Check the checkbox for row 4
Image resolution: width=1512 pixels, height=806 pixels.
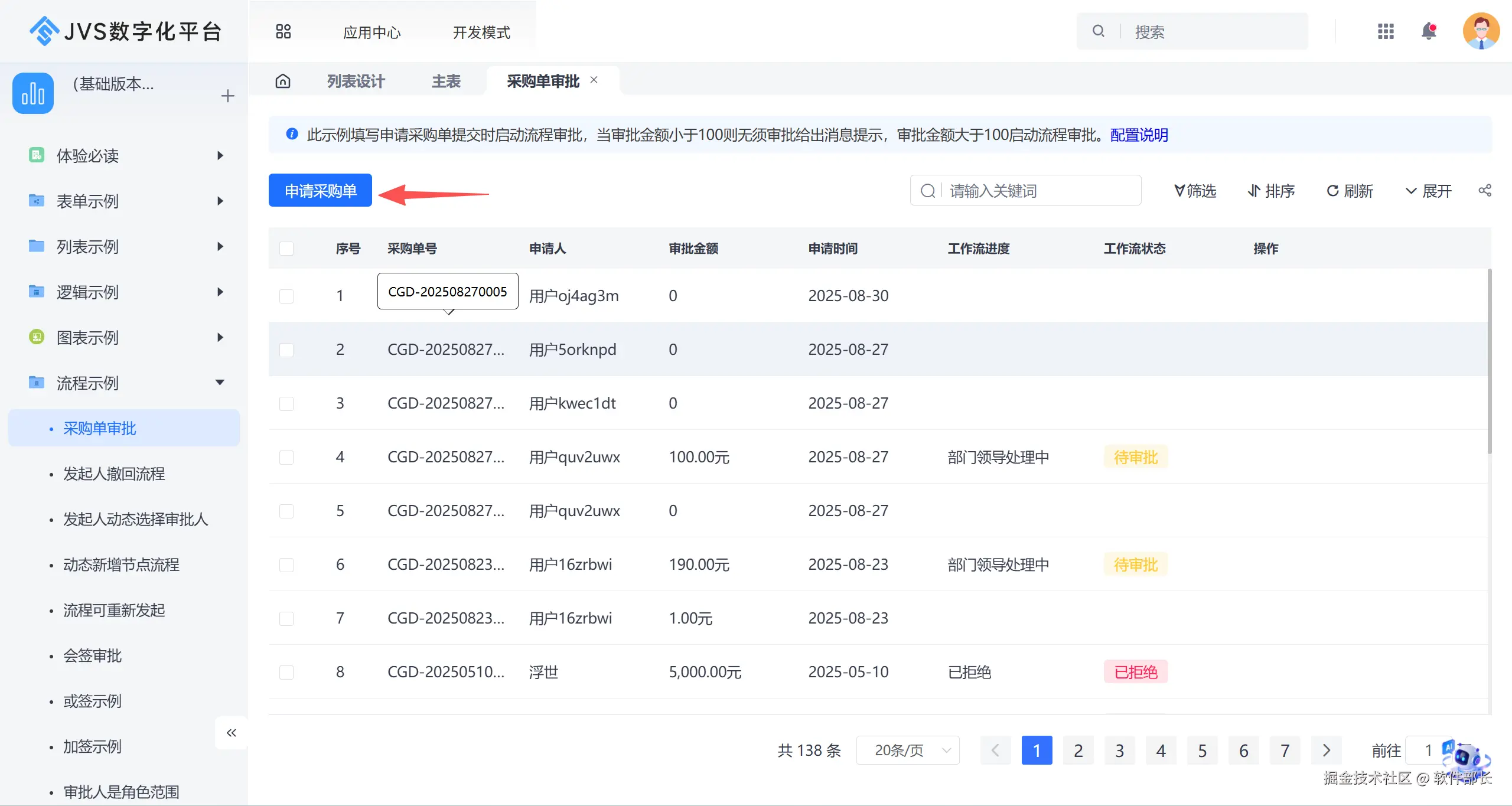pyautogui.click(x=286, y=457)
